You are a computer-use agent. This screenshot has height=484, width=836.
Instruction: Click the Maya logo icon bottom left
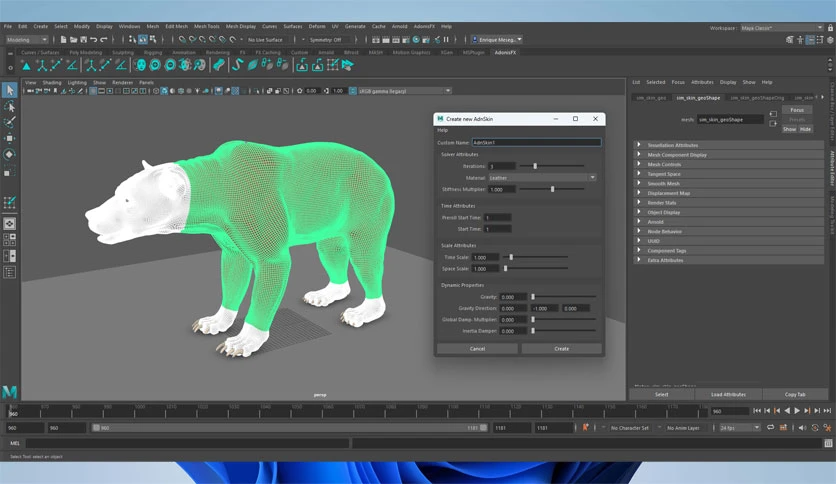tap(10, 392)
